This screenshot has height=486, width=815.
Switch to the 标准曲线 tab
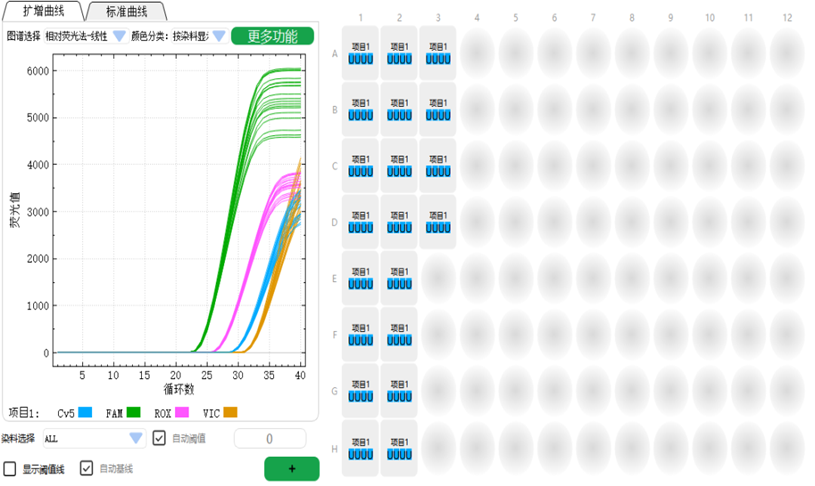click(126, 12)
